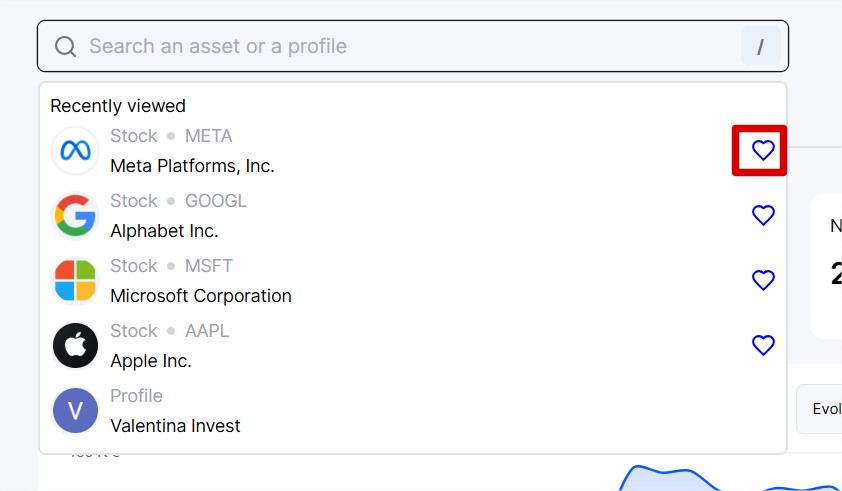Select Microsoft Corporation from recently viewed
Image resolution: width=842 pixels, height=491 pixels.
[412, 281]
